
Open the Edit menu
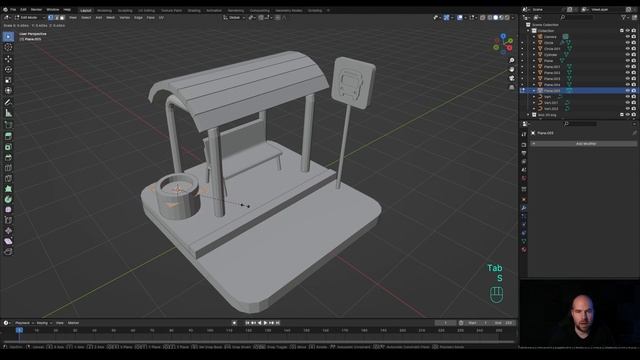pos(24,9)
